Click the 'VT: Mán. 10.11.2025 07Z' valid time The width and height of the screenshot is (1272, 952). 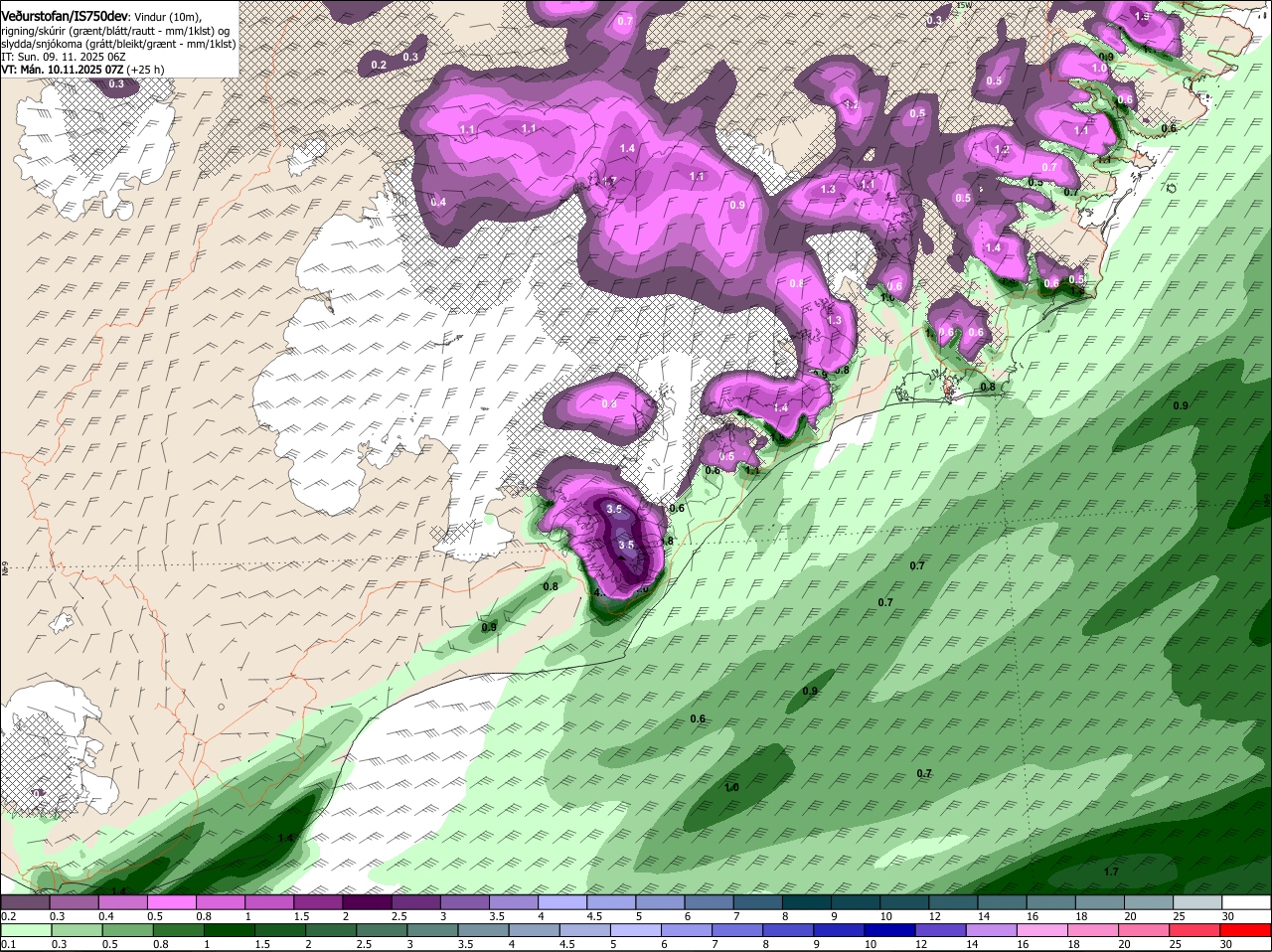[61, 70]
